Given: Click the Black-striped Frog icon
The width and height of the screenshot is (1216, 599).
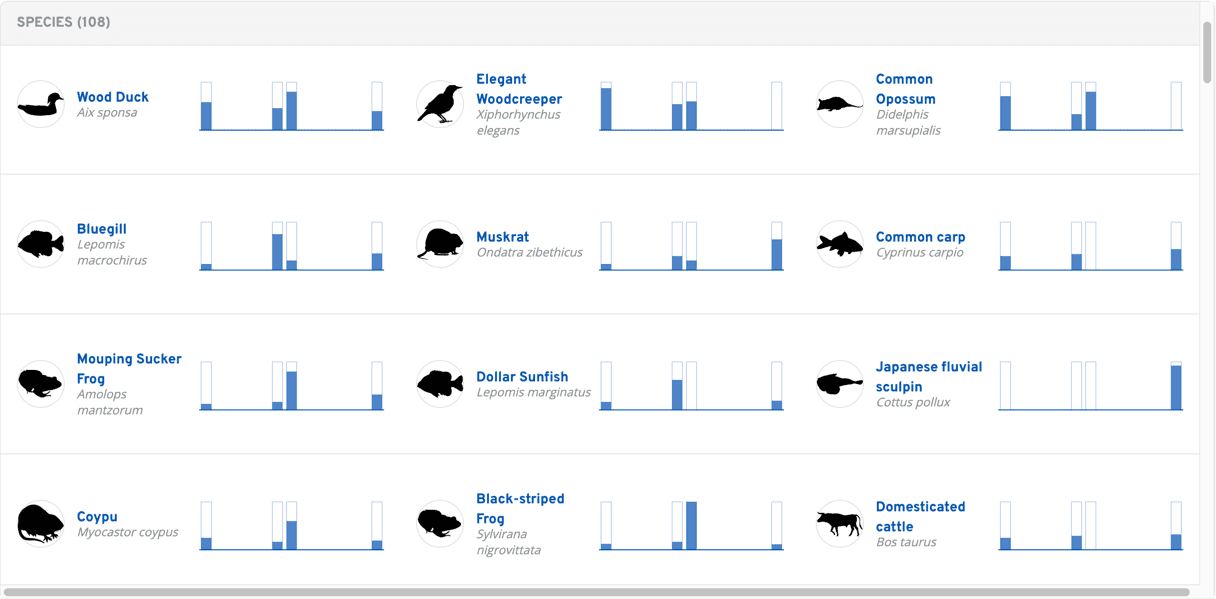Looking at the screenshot, I should [x=440, y=524].
